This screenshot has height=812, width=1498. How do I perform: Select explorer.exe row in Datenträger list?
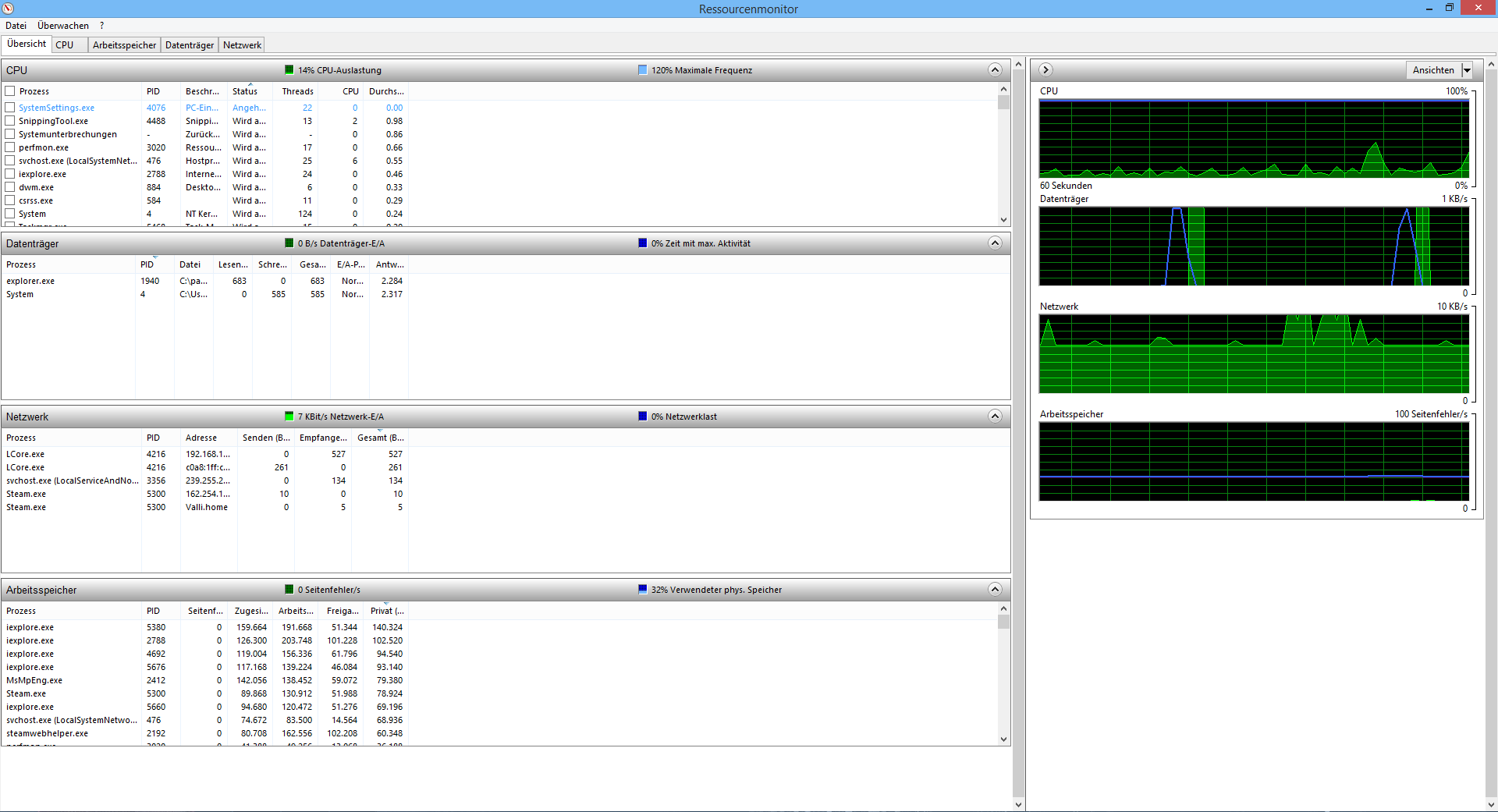(204, 281)
